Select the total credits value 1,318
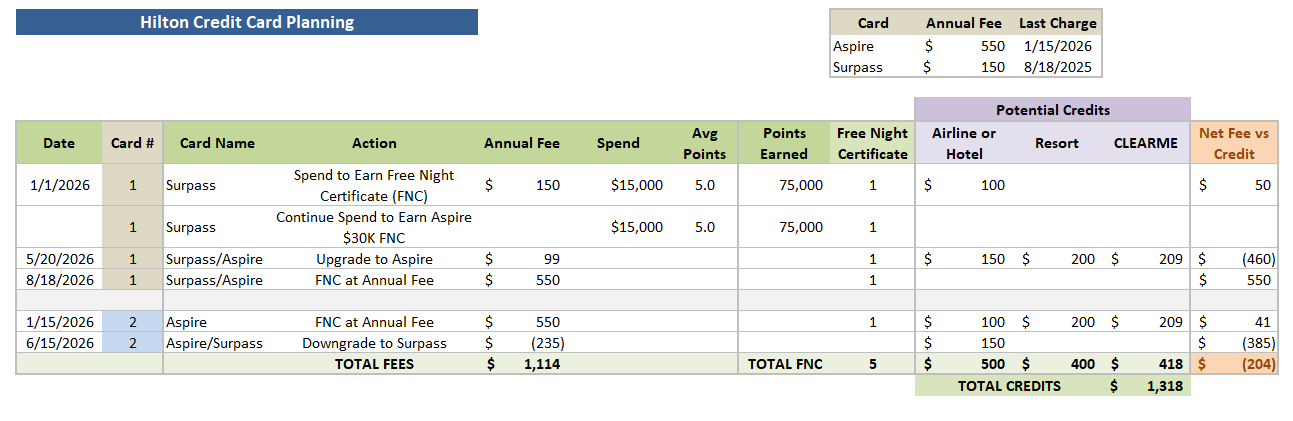Viewport: 1293px width, 421px height. point(1147,385)
